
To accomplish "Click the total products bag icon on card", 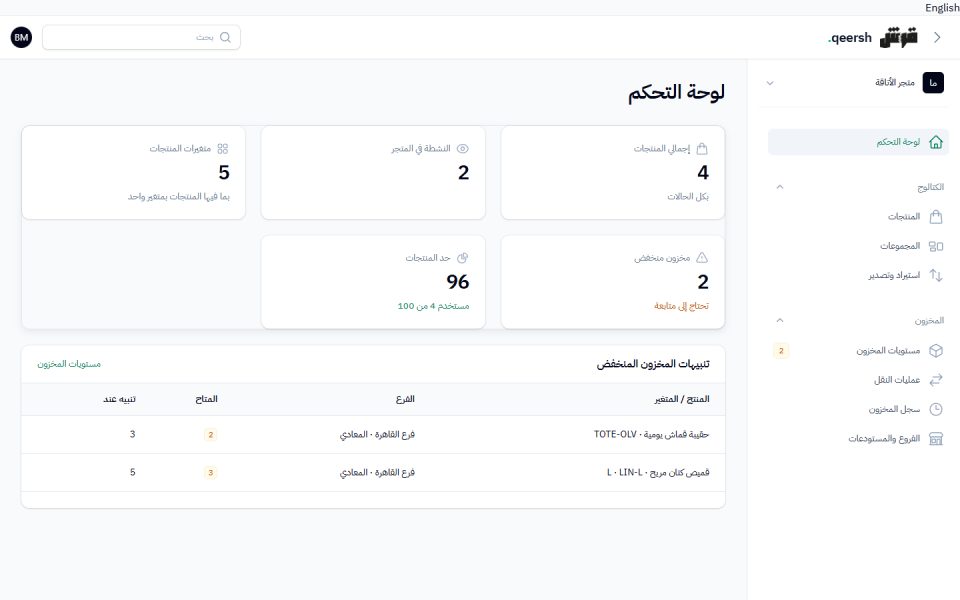I will (702, 149).
